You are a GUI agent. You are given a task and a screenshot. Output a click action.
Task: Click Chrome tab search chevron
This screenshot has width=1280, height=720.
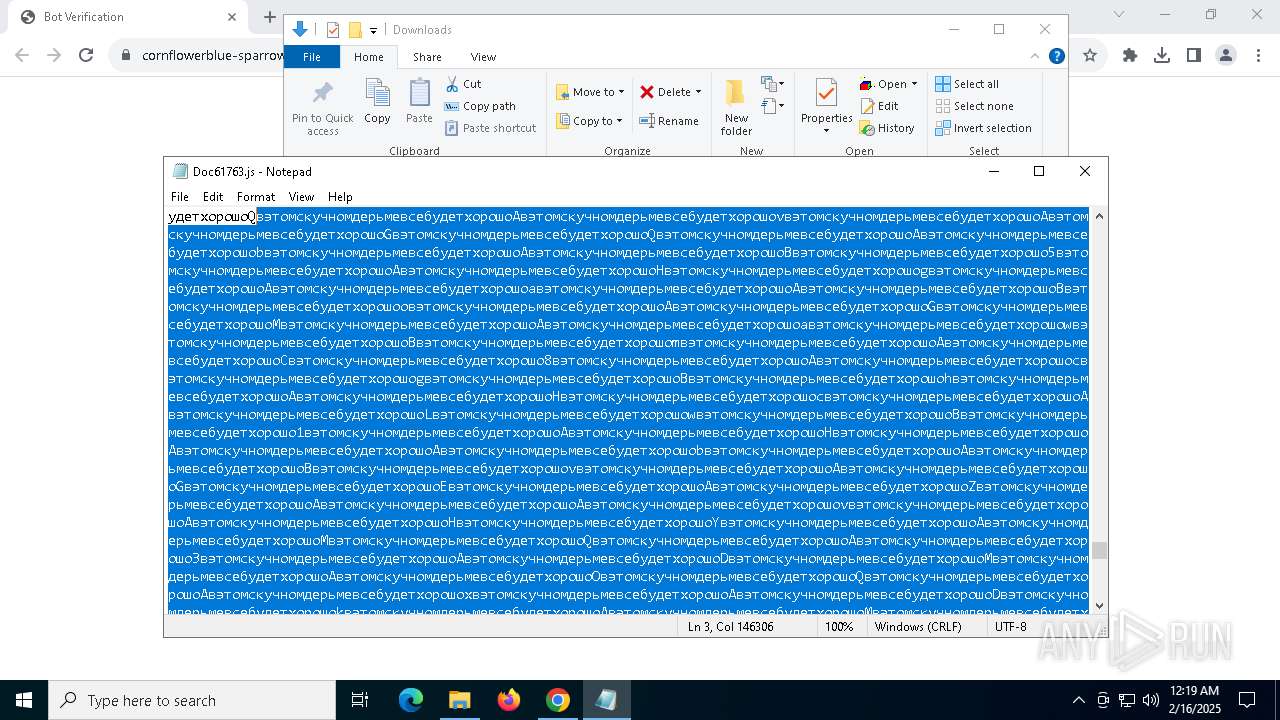(x=1119, y=15)
